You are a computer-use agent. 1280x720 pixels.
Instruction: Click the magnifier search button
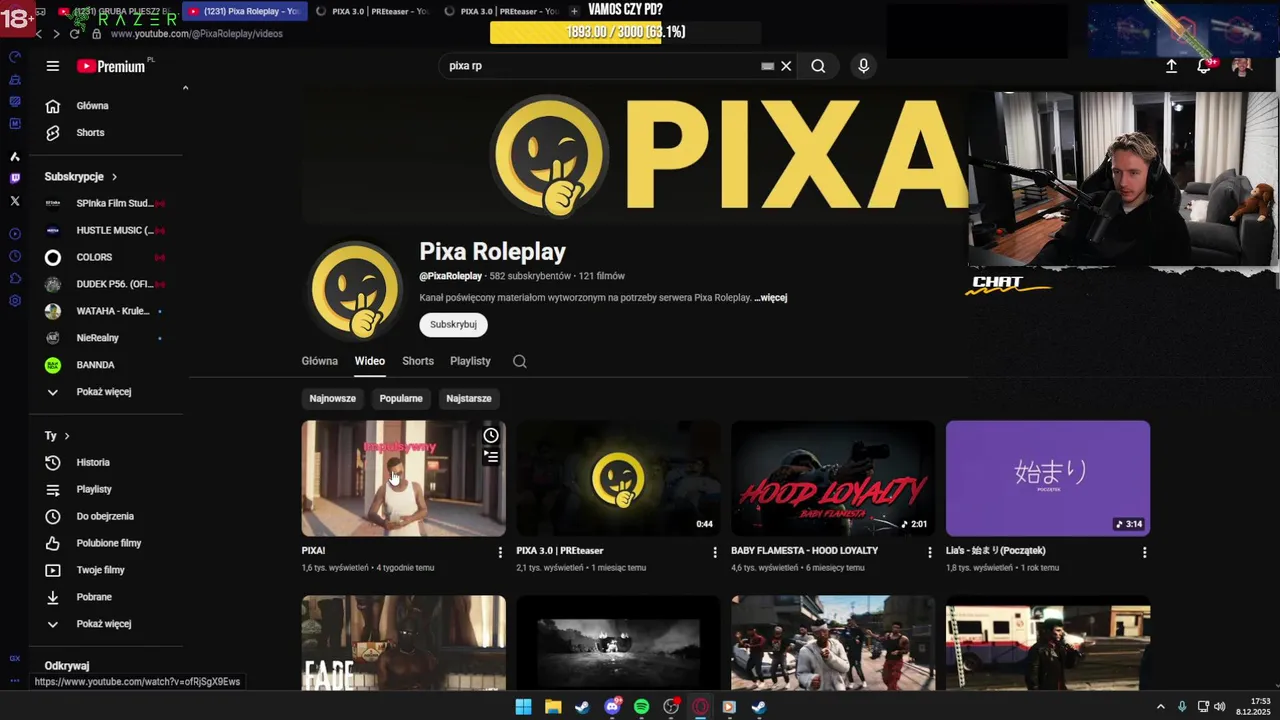coord(818,66)
